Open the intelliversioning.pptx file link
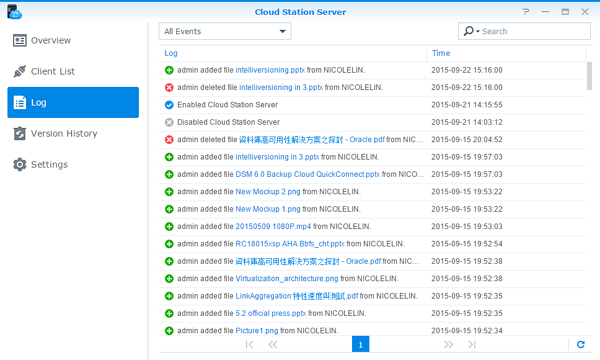 (x=270, y=70)
